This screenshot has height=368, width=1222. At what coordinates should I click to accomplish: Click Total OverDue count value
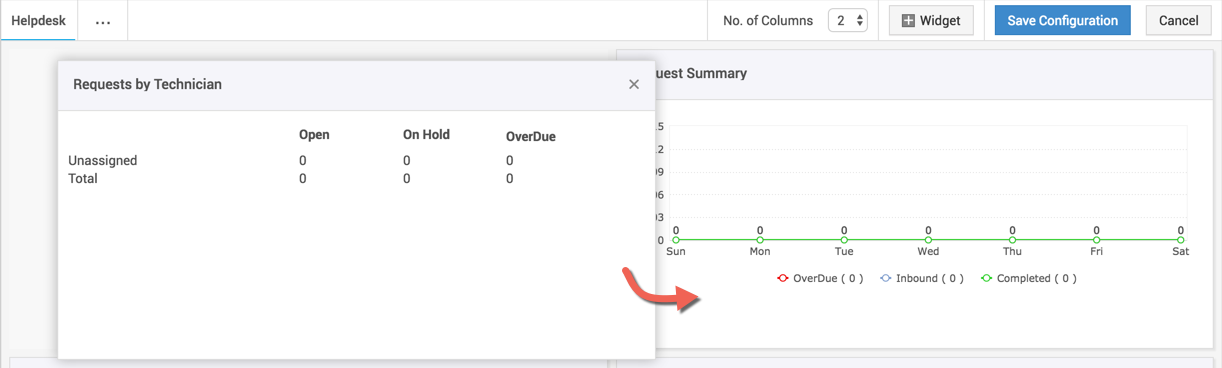pos(510,178)
